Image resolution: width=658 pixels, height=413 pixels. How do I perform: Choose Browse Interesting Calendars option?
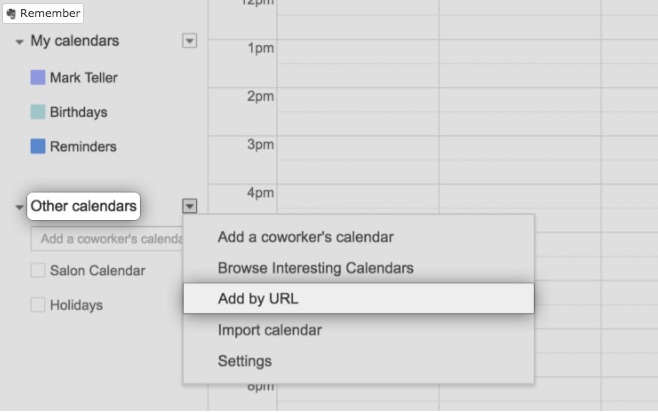[x=315, y=268]
